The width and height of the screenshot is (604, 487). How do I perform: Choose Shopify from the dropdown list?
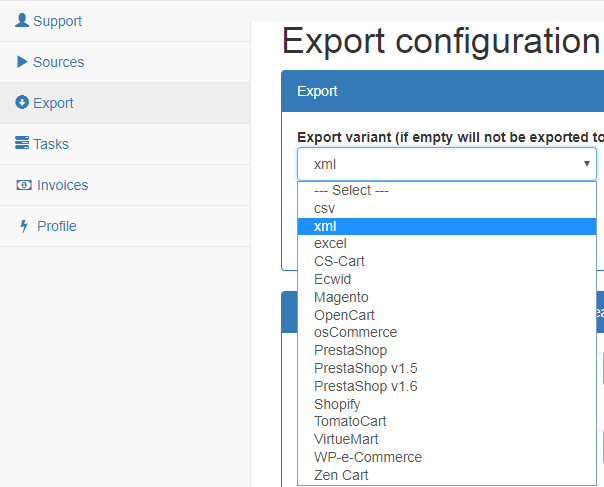point(447,404)
